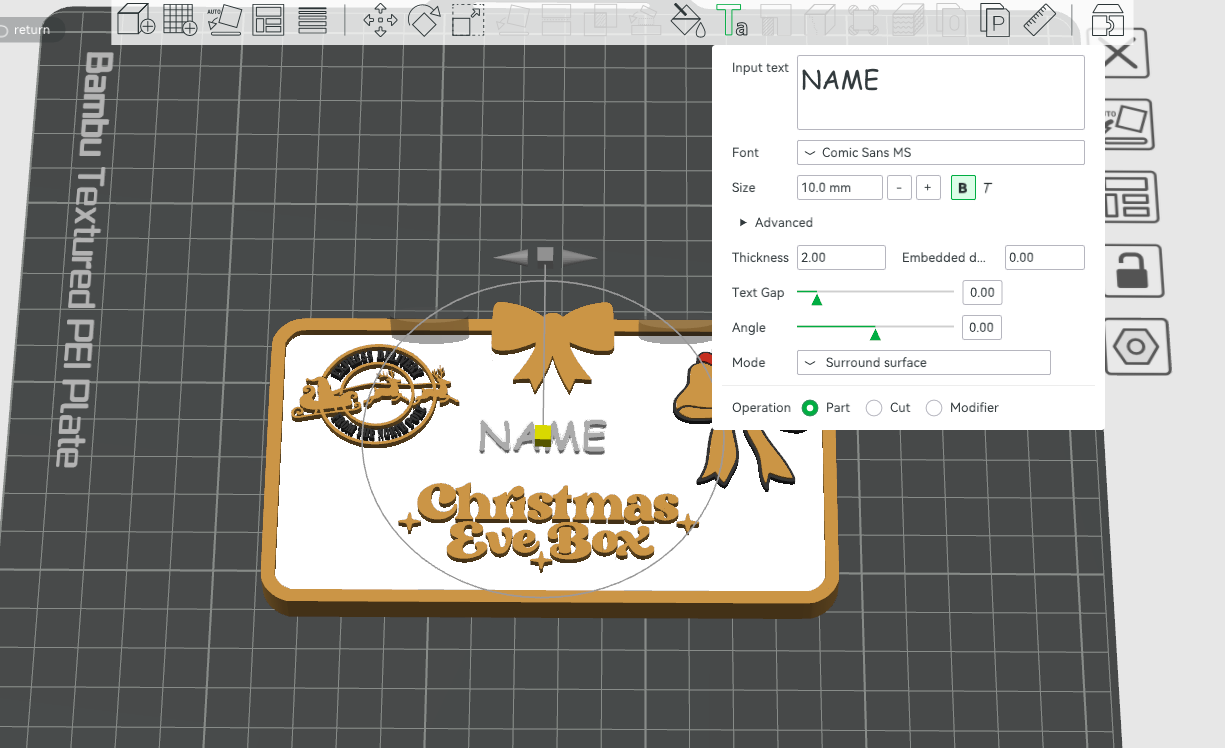Image resolution: width=1225 pixels, height=748 pixels.
Task: Click the Size field showing 10.0 mm
Action: pyautogui.click(x=839, y=188)
